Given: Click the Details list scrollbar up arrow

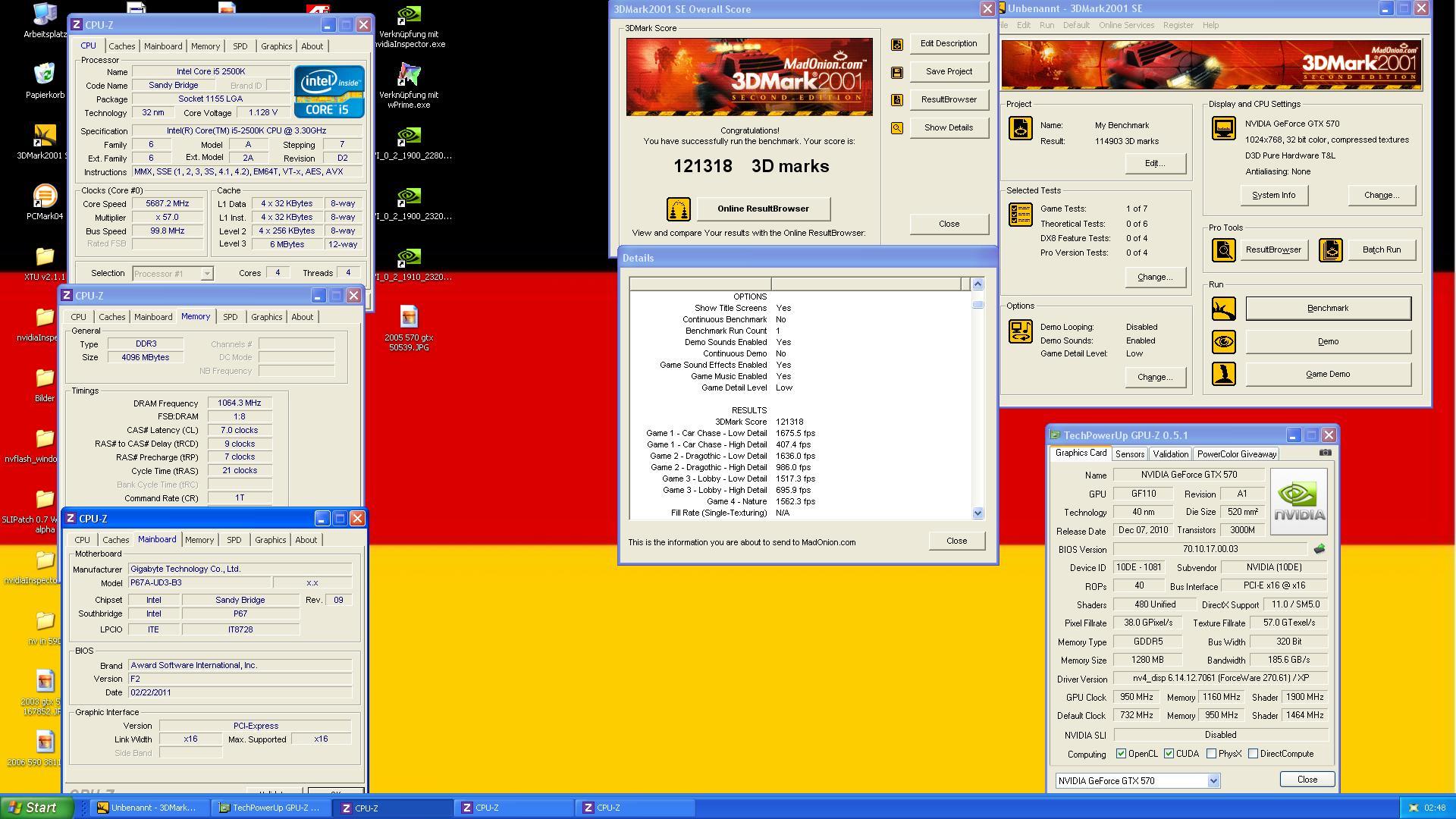Looking at the screenshot, I should (977, 284).
